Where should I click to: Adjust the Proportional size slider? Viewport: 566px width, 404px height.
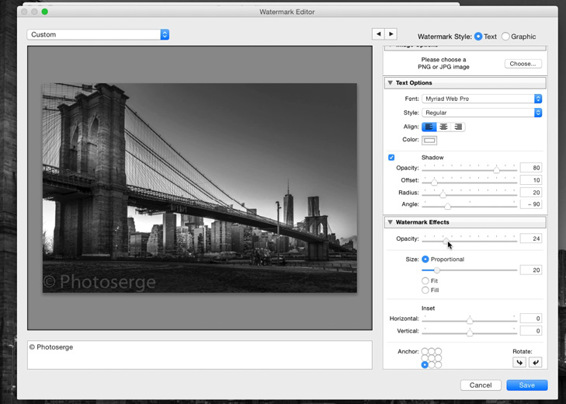click(x=437, y=270)
